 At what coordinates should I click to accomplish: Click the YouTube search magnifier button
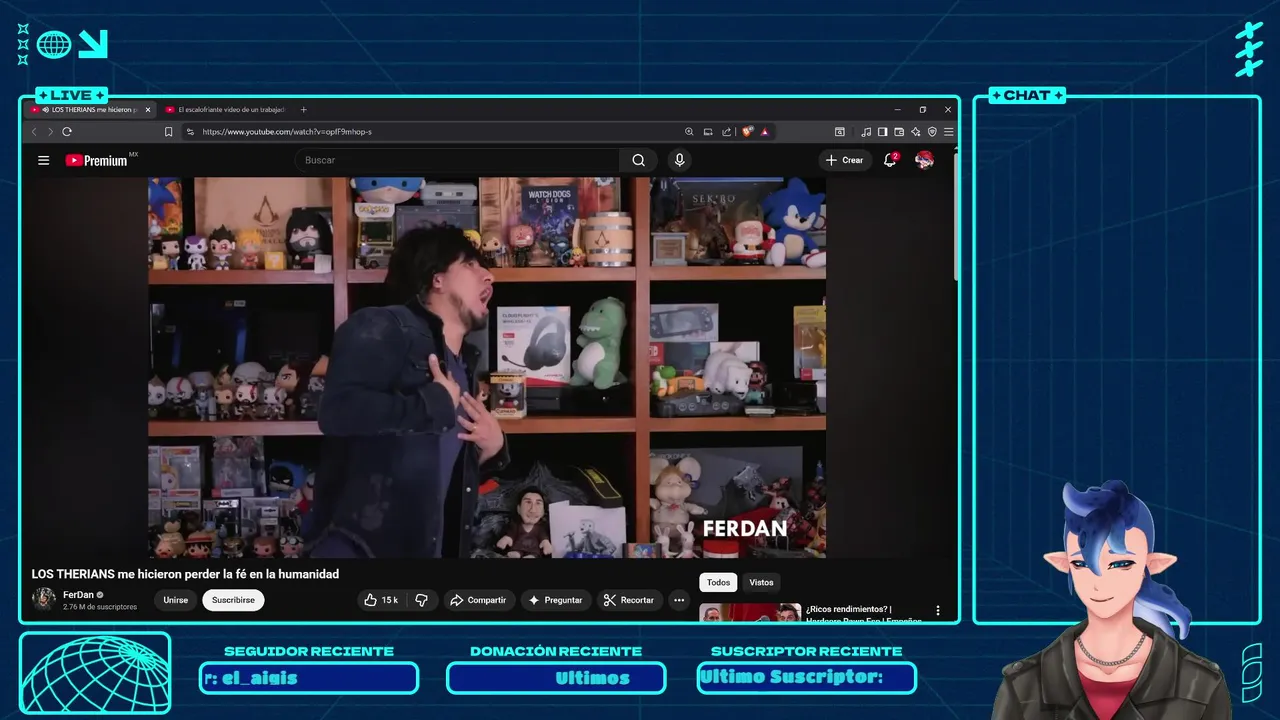[x=638, y=160]
